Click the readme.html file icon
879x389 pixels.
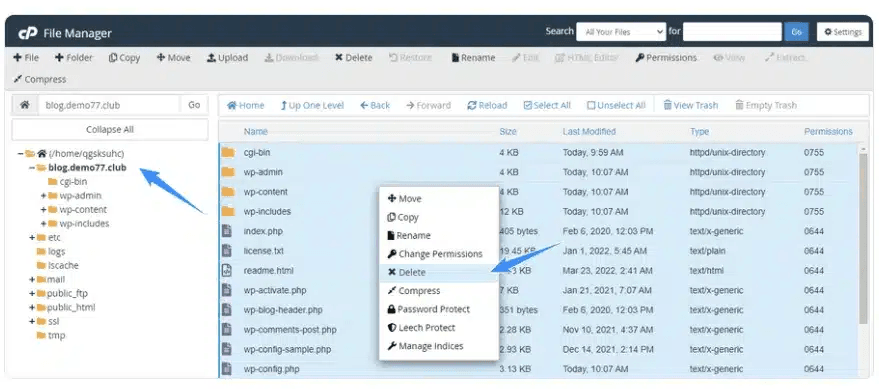(227, 270)
